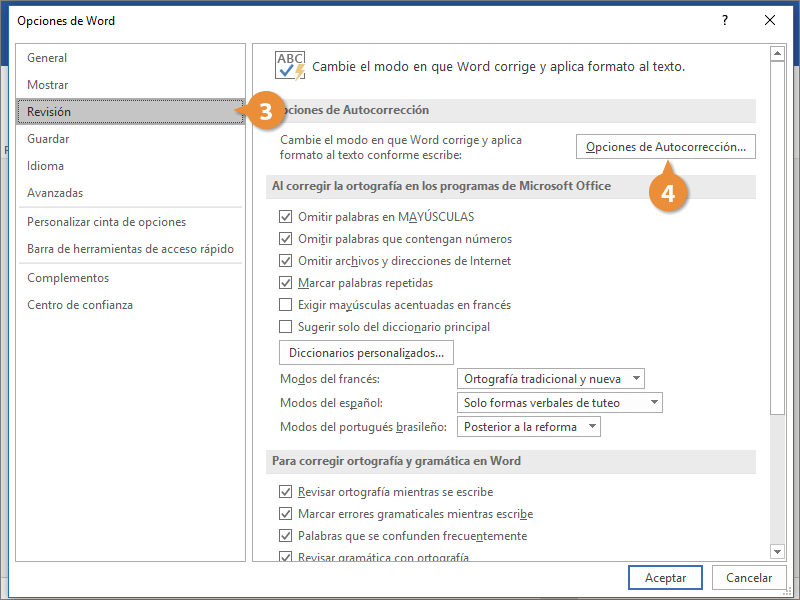800x600 pixels.
Task: Open the Modos del francés dropdown
Action: point(550,379)
